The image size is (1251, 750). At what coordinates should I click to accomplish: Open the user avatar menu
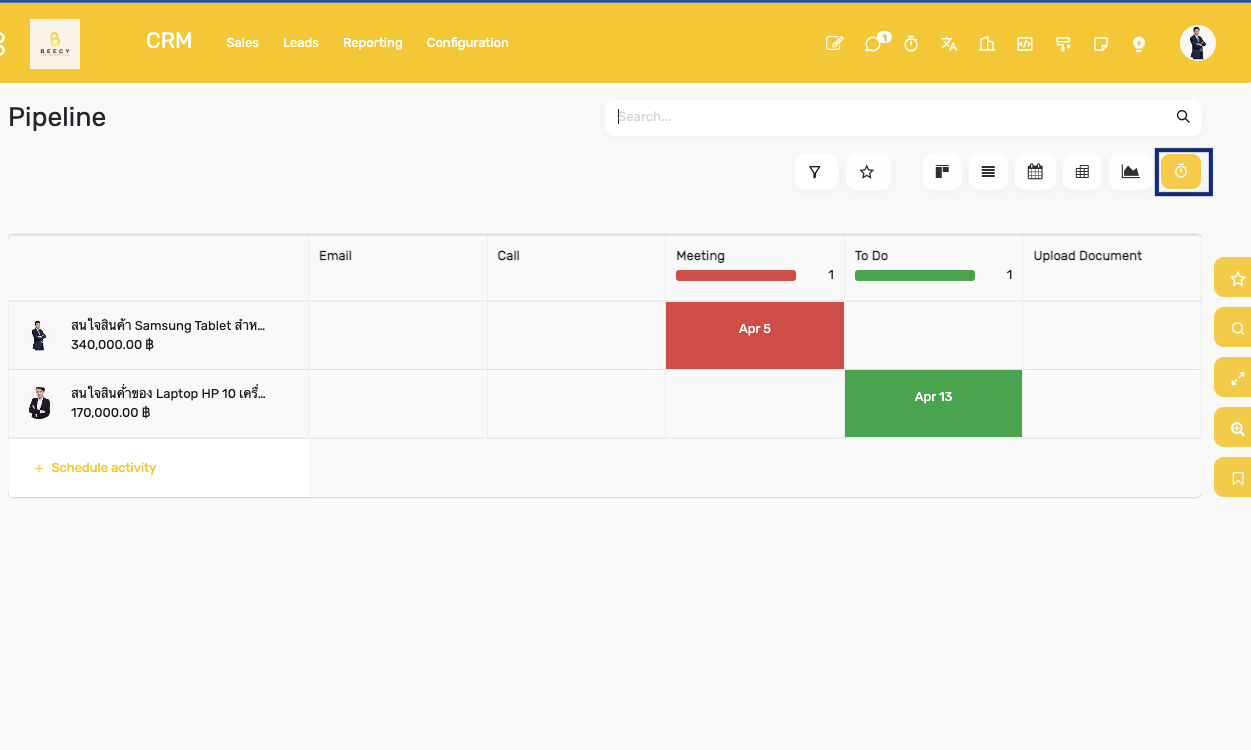pos(1198,43)
